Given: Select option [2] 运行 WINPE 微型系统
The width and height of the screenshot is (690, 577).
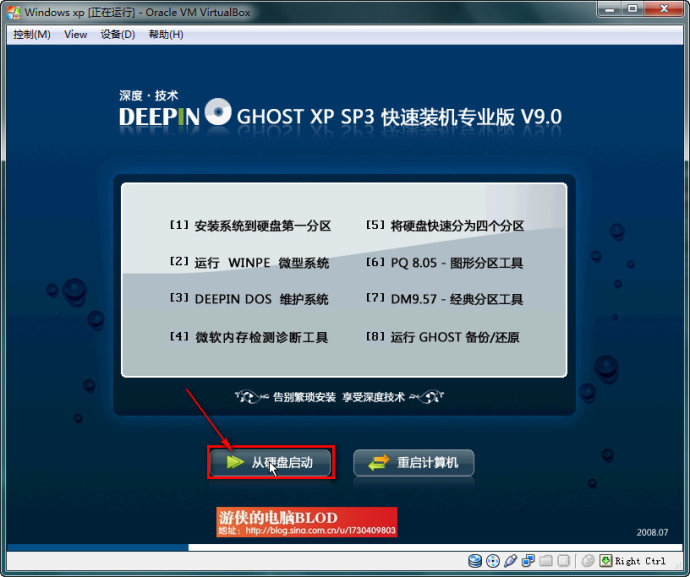Looking at the screenshot, I should tap(250, 263).
